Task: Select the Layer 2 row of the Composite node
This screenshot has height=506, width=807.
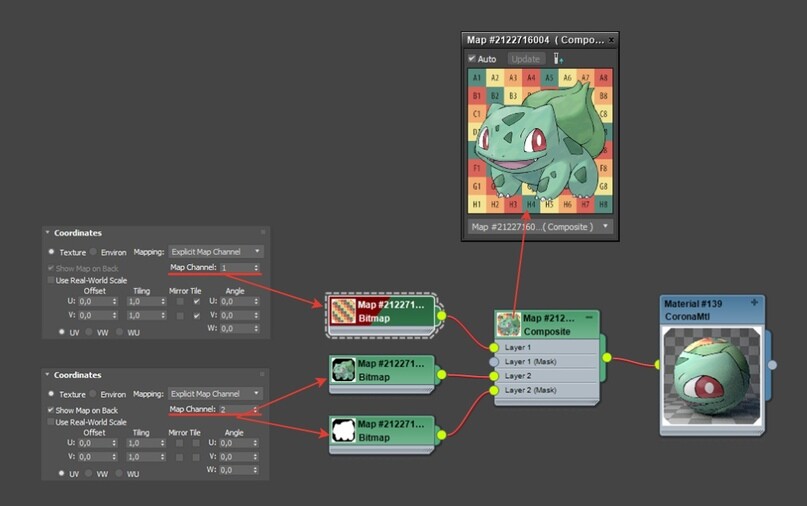Action: coord(547,376)
